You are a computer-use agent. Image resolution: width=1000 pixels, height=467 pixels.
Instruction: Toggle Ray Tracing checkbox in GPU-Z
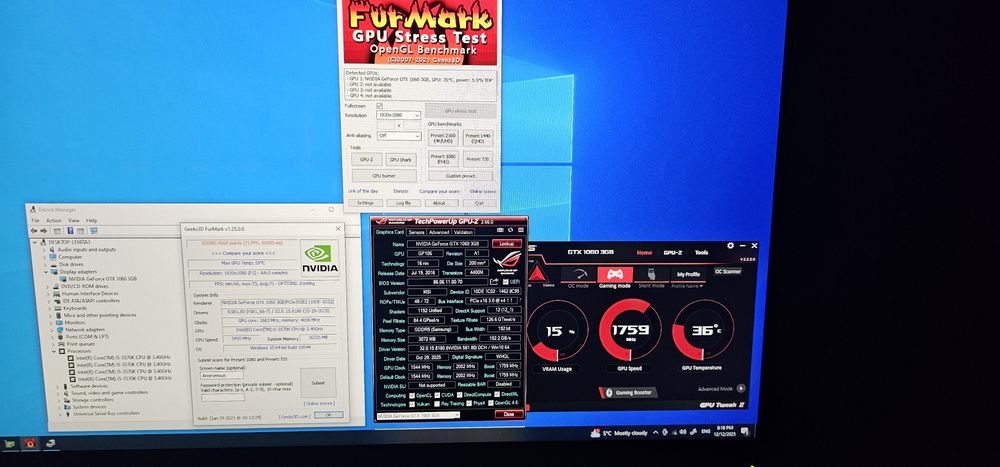coord(437,403)
